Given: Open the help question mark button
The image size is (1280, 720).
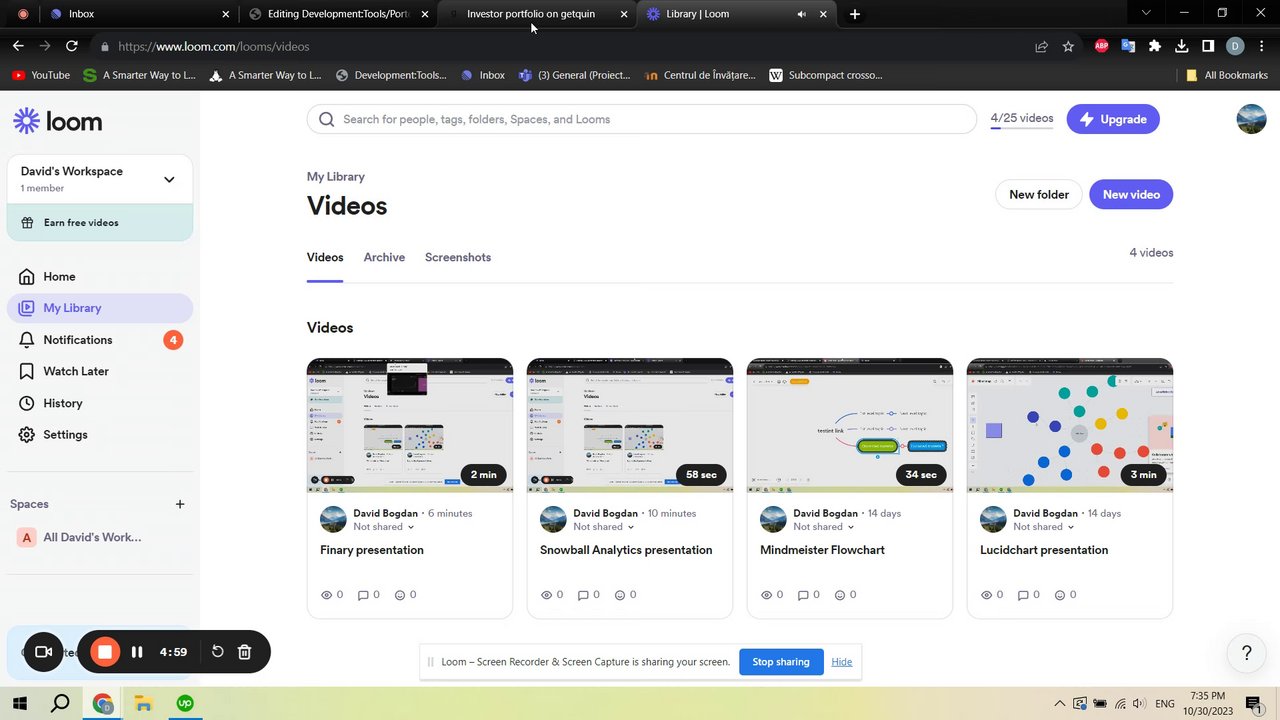Looking at the screenshot, I should [x=1246, y=653].
